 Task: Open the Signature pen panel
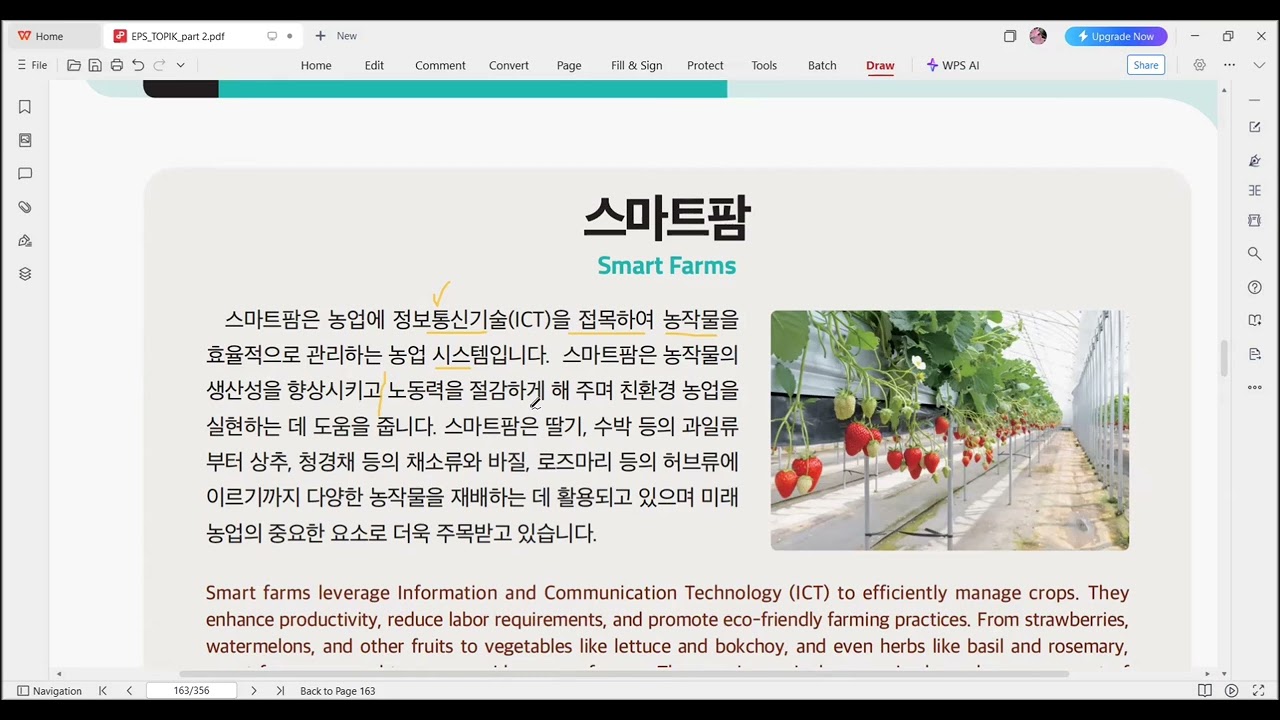click(25, 241)
